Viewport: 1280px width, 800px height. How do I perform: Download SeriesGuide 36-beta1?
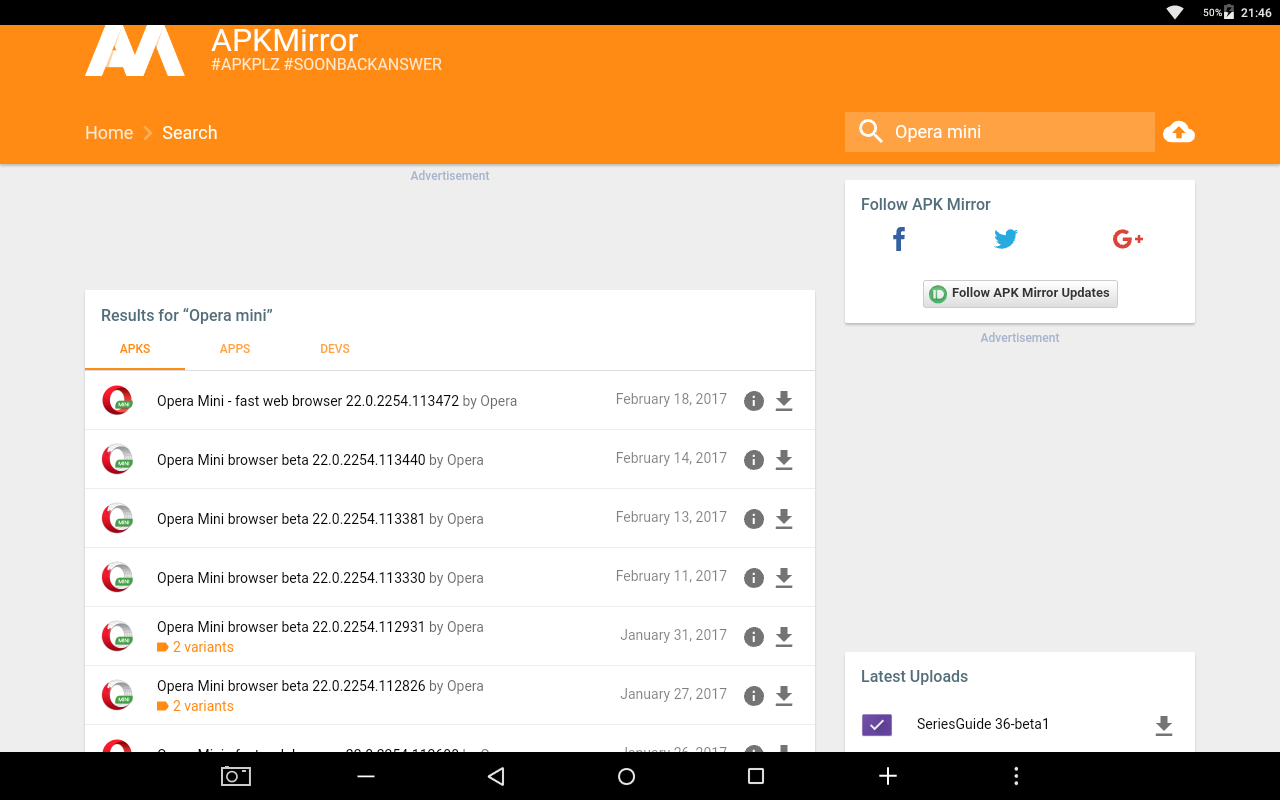(x=1163, y=726)
